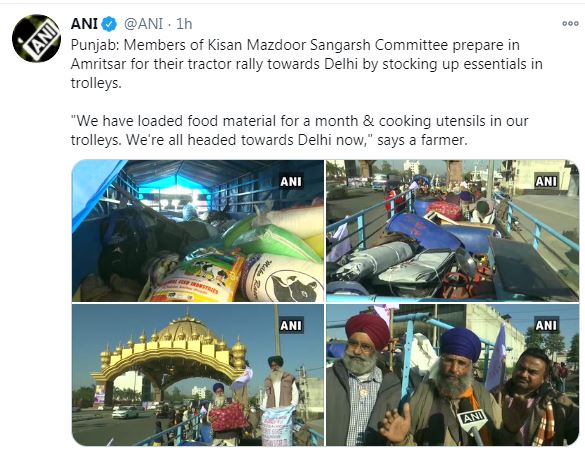Open the @ANI handle link
The height and width of the screenshot is (457, 585).
click(x=144, y=24)
